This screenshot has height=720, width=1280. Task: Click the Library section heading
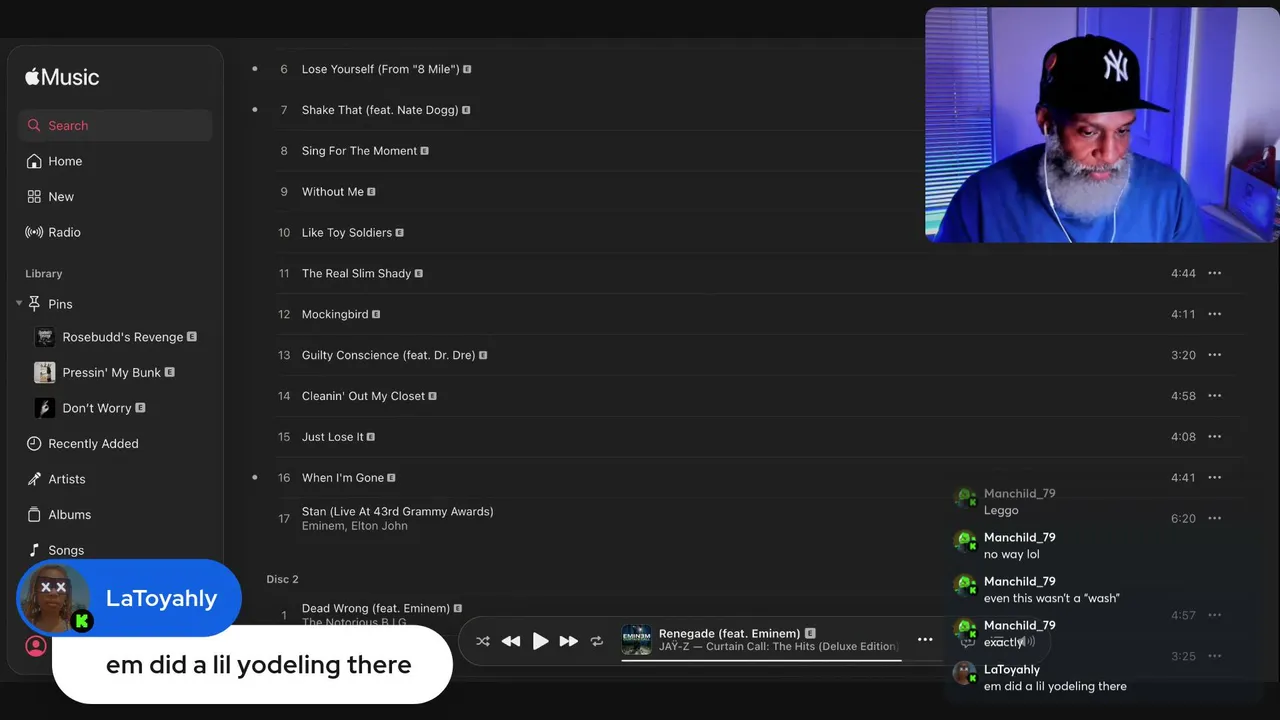point(44,274)
